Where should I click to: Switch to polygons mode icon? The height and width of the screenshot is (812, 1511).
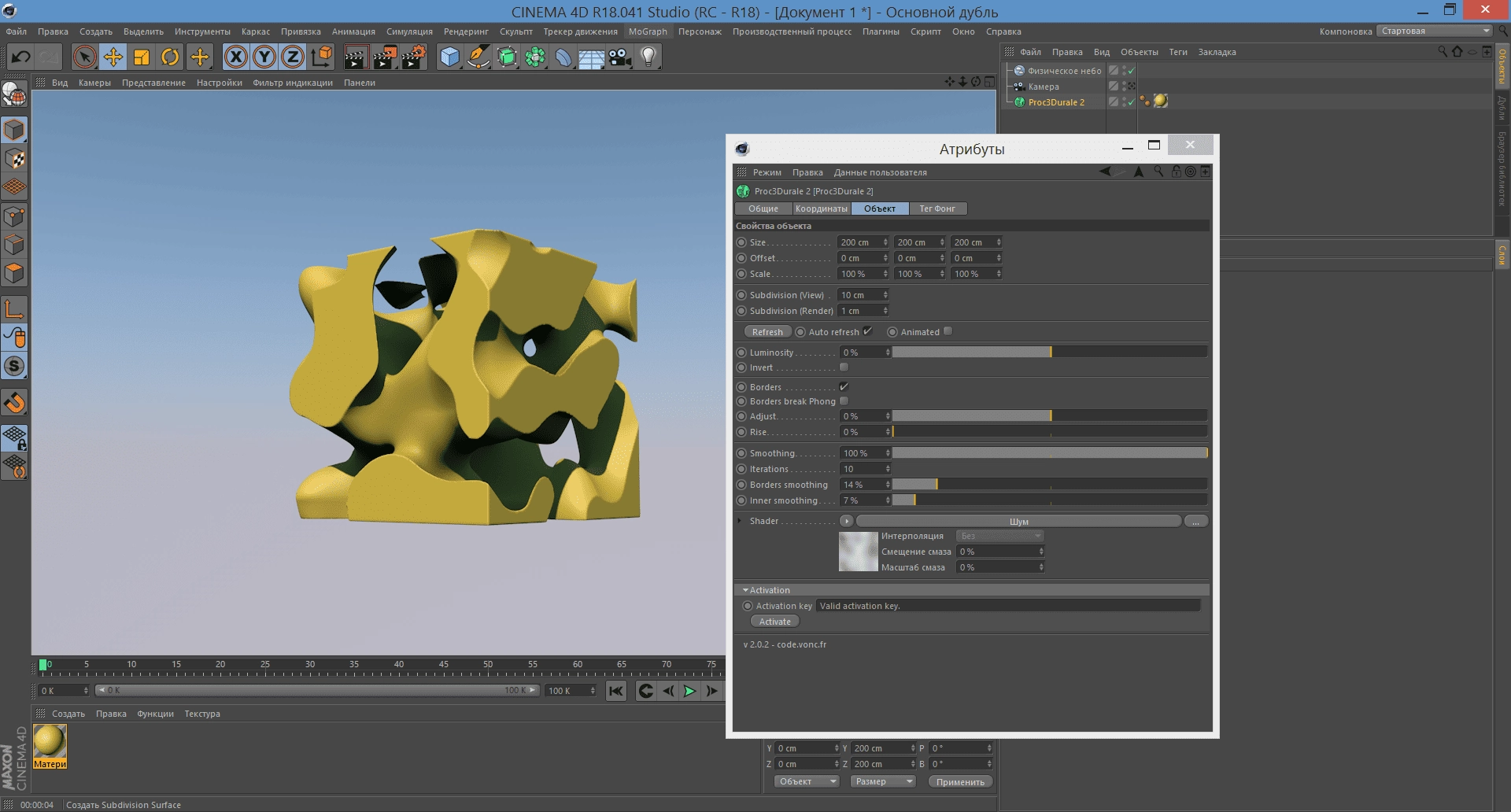click(15, 273)
